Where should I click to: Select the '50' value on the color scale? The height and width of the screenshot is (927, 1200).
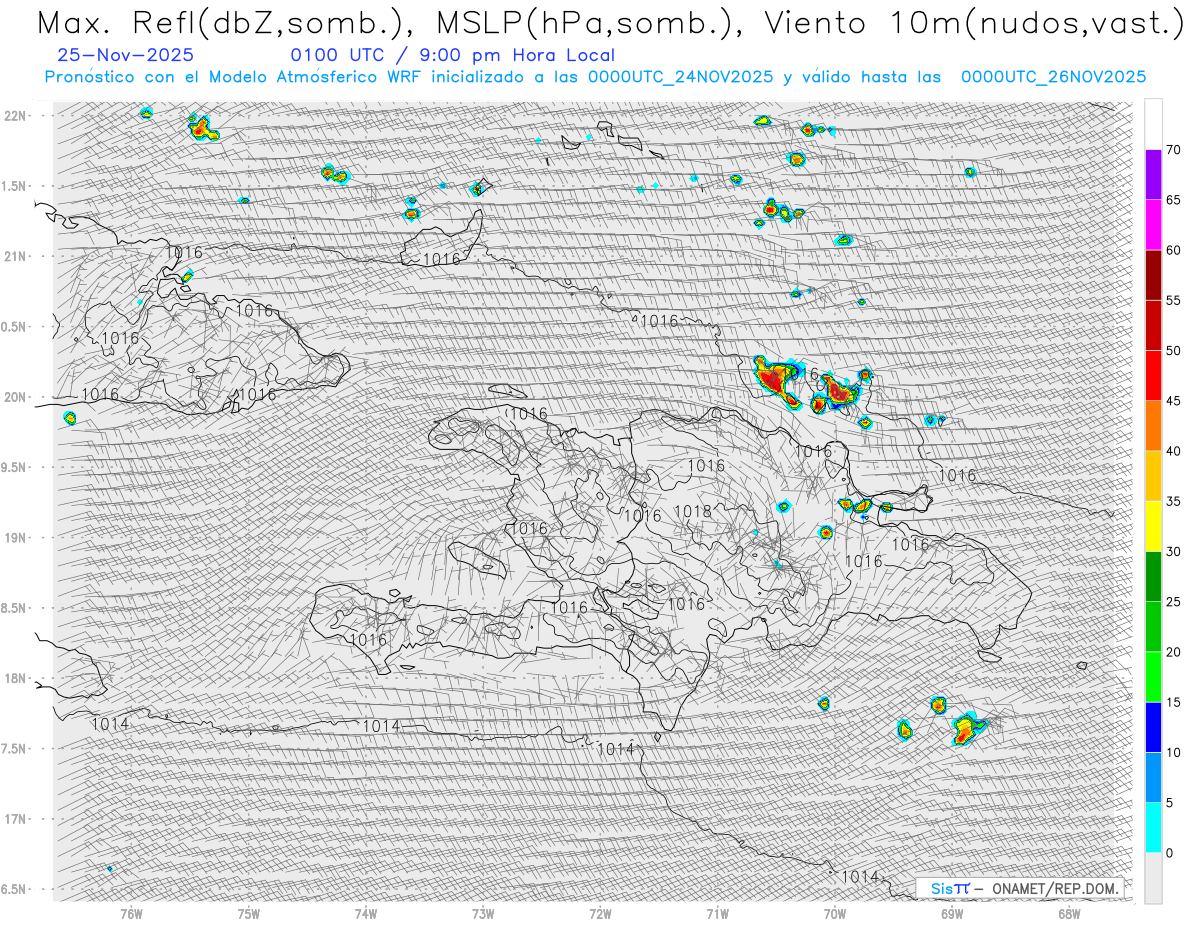(x=1173, y=351)
